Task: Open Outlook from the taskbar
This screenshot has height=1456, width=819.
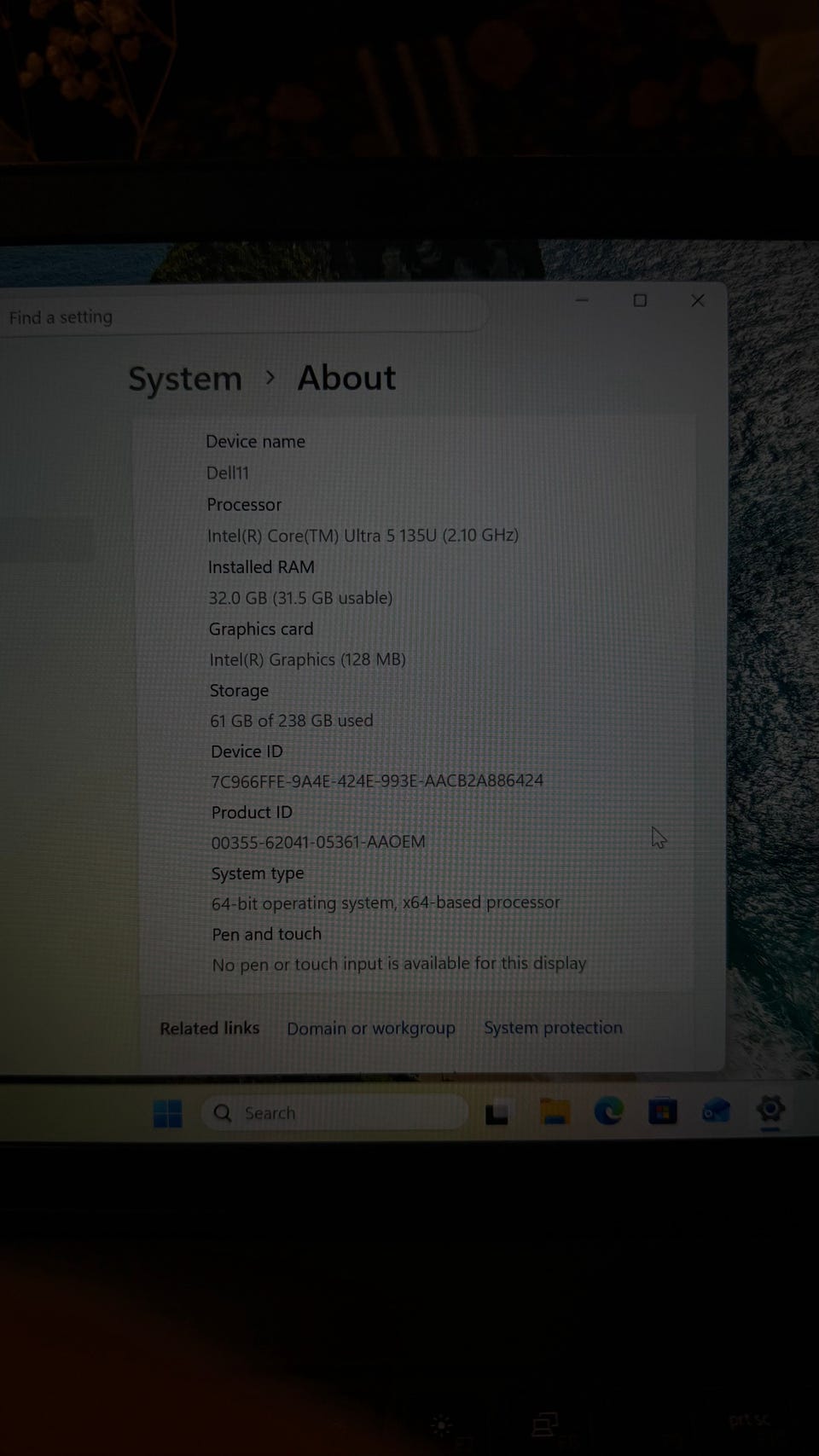Action: pos(716,1110)
